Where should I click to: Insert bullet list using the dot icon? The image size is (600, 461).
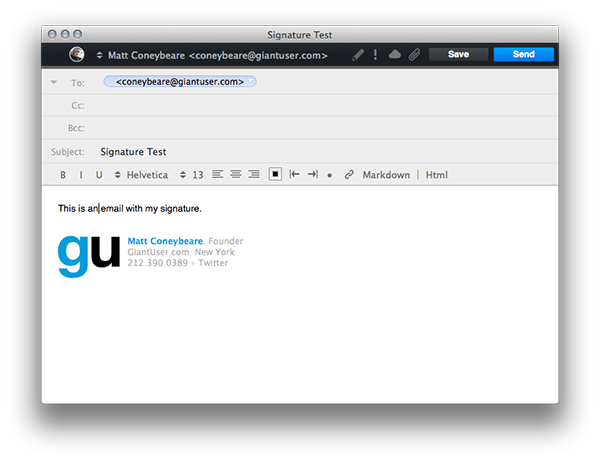pos(330,175)
